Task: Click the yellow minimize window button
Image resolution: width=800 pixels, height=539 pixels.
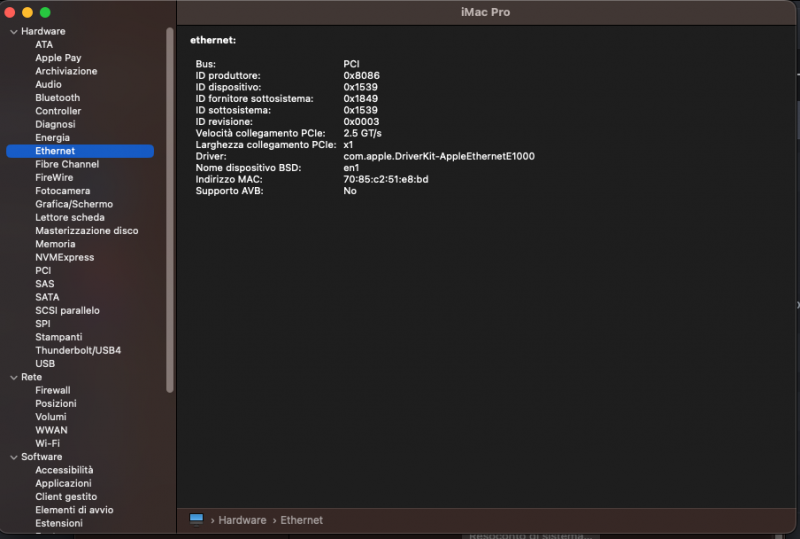Action: click(28, 12)
